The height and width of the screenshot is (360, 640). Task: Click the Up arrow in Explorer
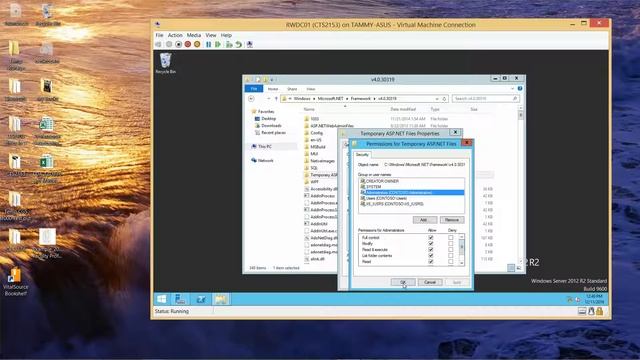point(276,99)
